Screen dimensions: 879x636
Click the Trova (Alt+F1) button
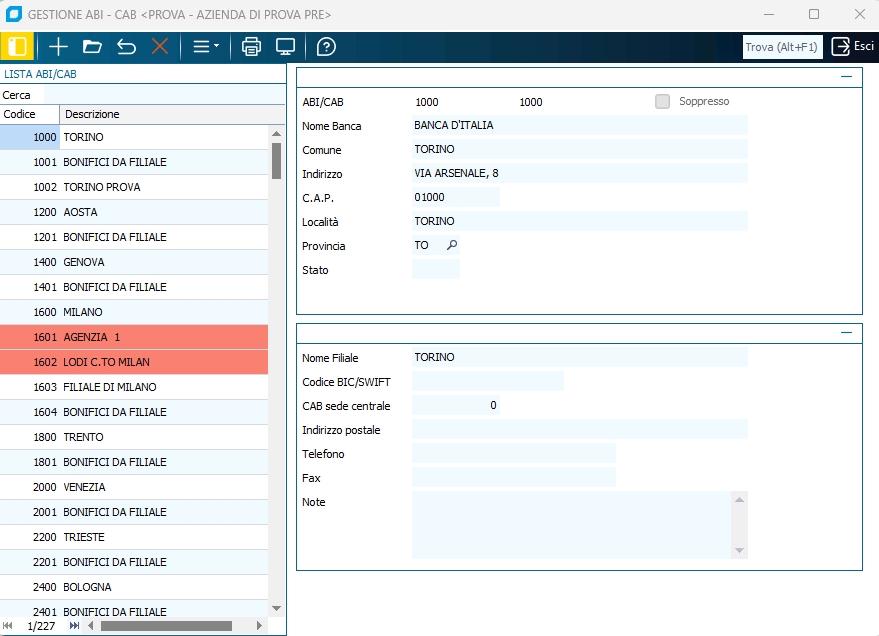coord(781,47)
